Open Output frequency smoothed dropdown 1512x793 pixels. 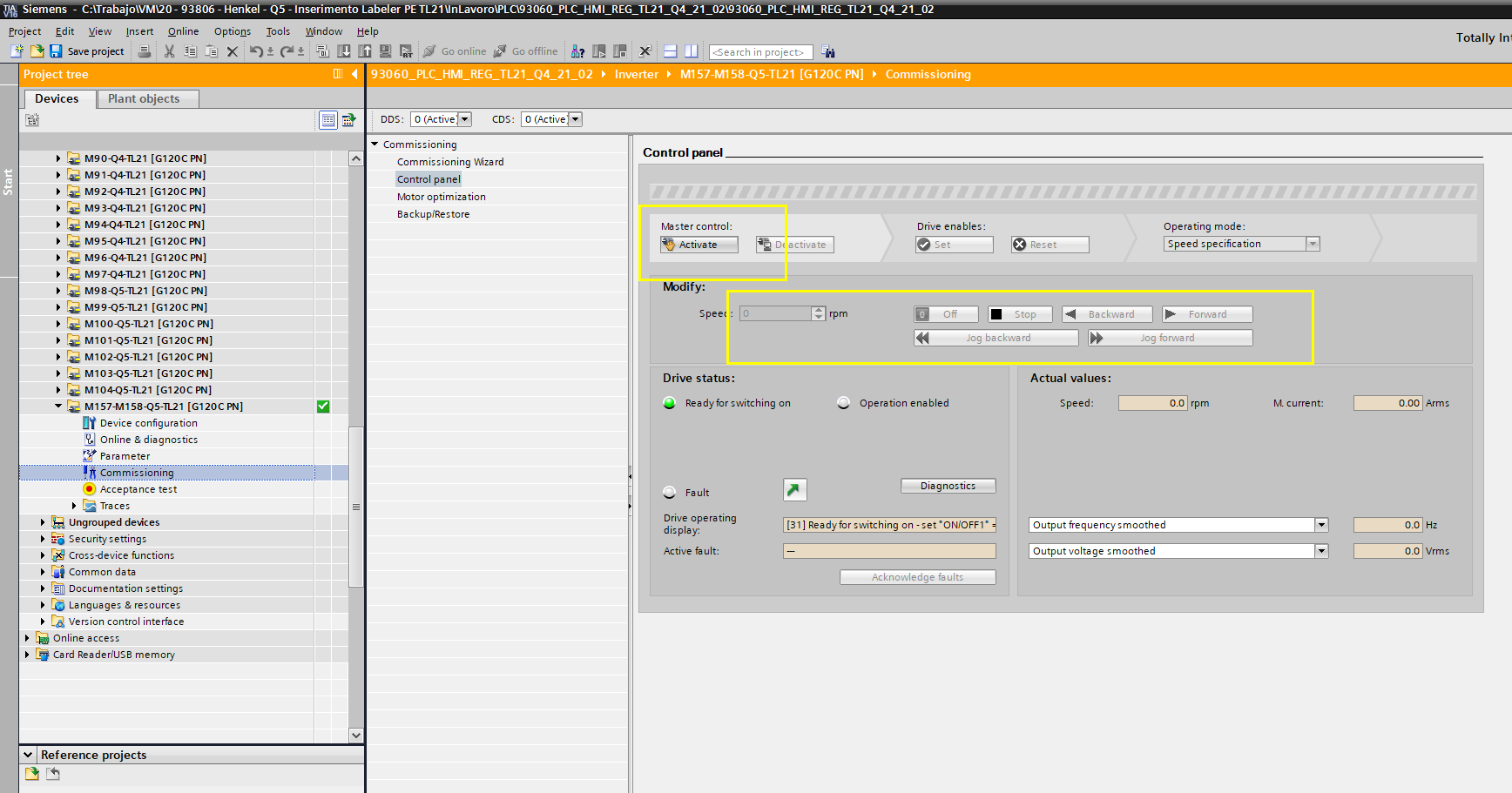pyautogui.click(x=1321, y=525)
